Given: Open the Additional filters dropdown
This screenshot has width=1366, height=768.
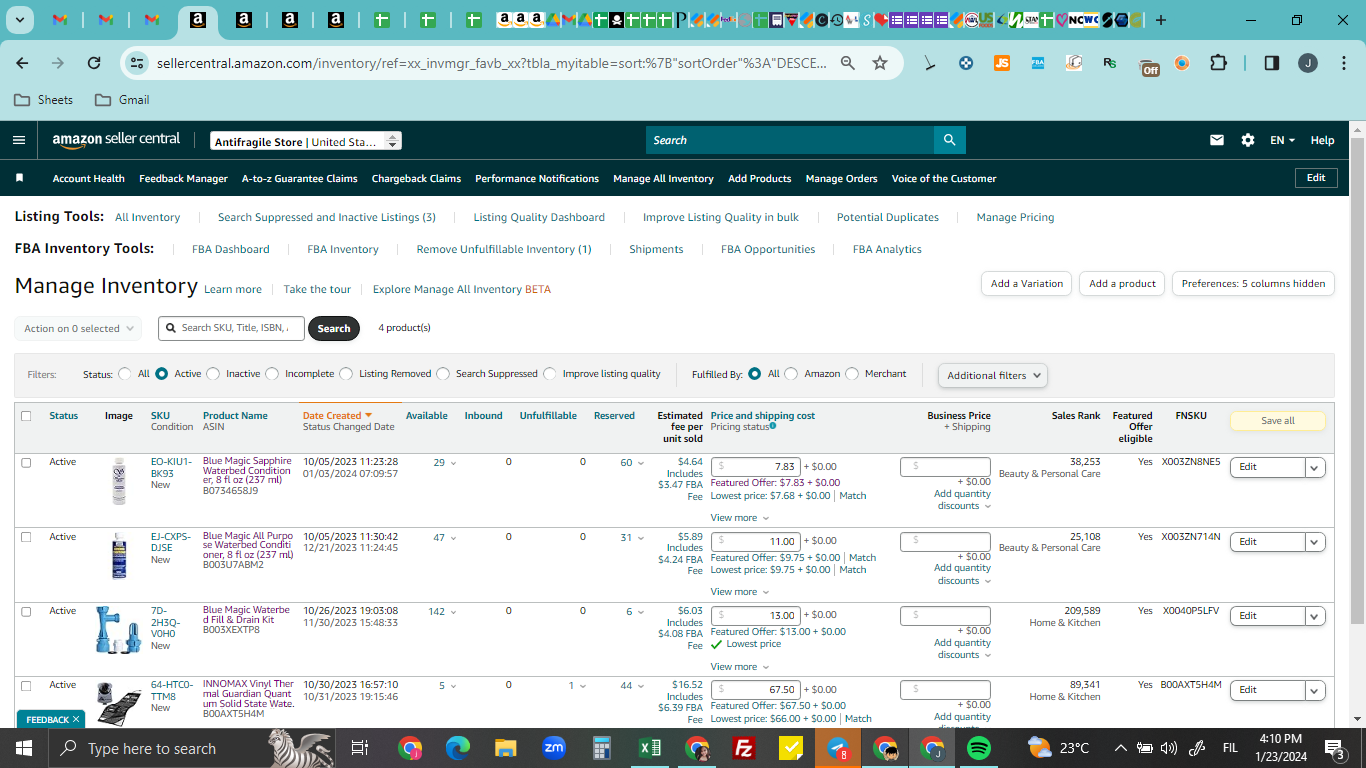Looking at the screenshot, I should point(993,375).
